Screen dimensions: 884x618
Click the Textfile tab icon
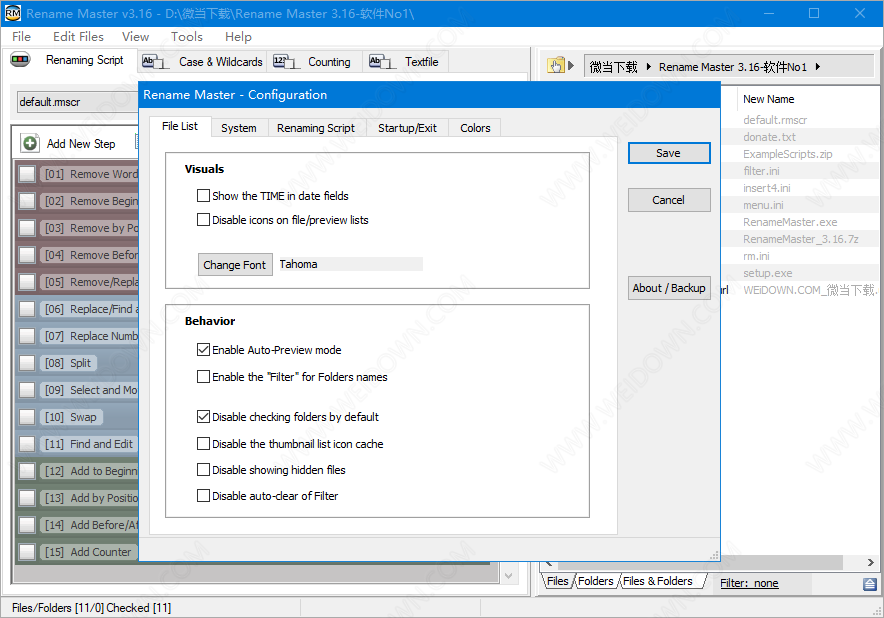click(x=382, y=61)
